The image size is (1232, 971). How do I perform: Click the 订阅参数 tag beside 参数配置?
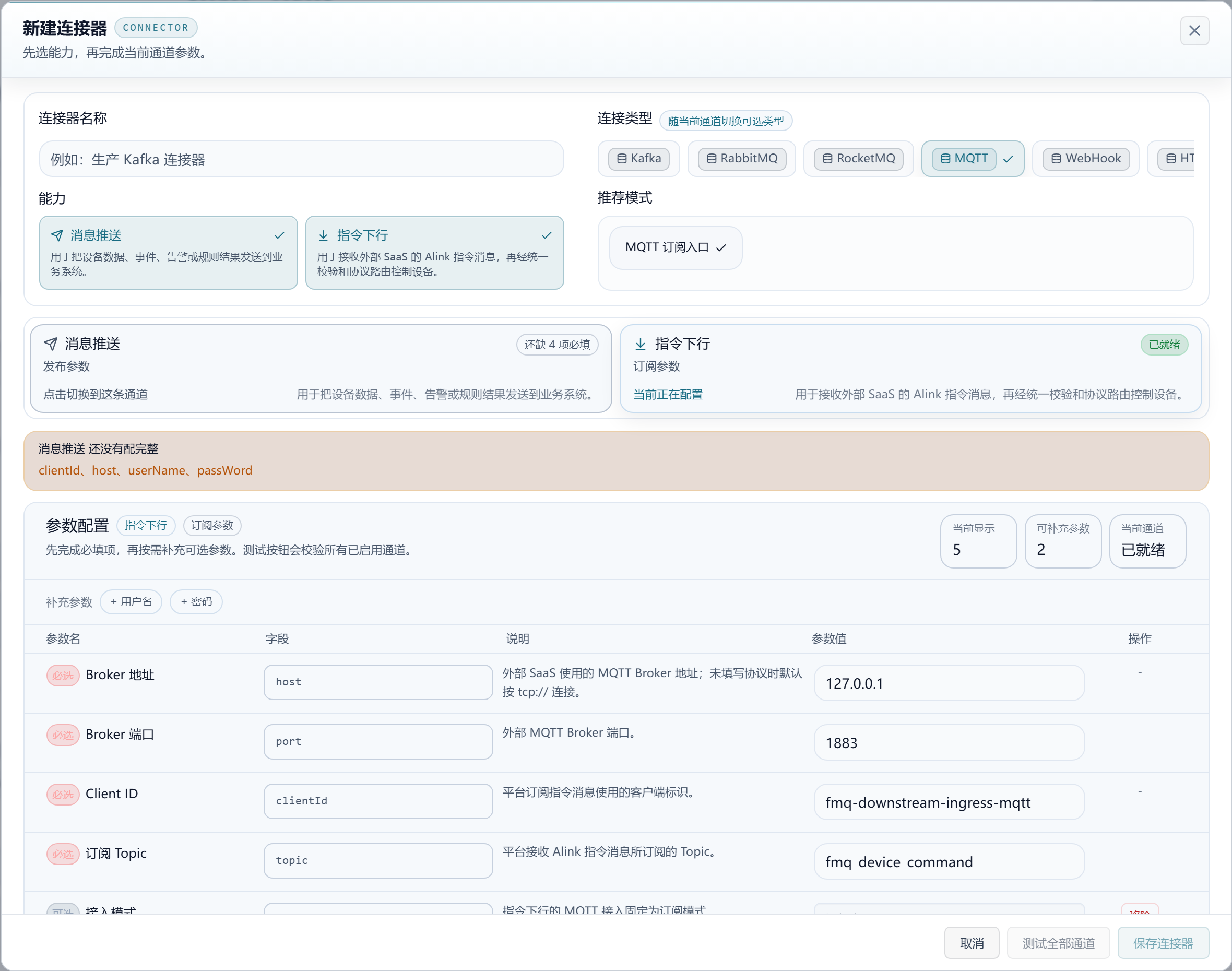click(x=212, y=525)
